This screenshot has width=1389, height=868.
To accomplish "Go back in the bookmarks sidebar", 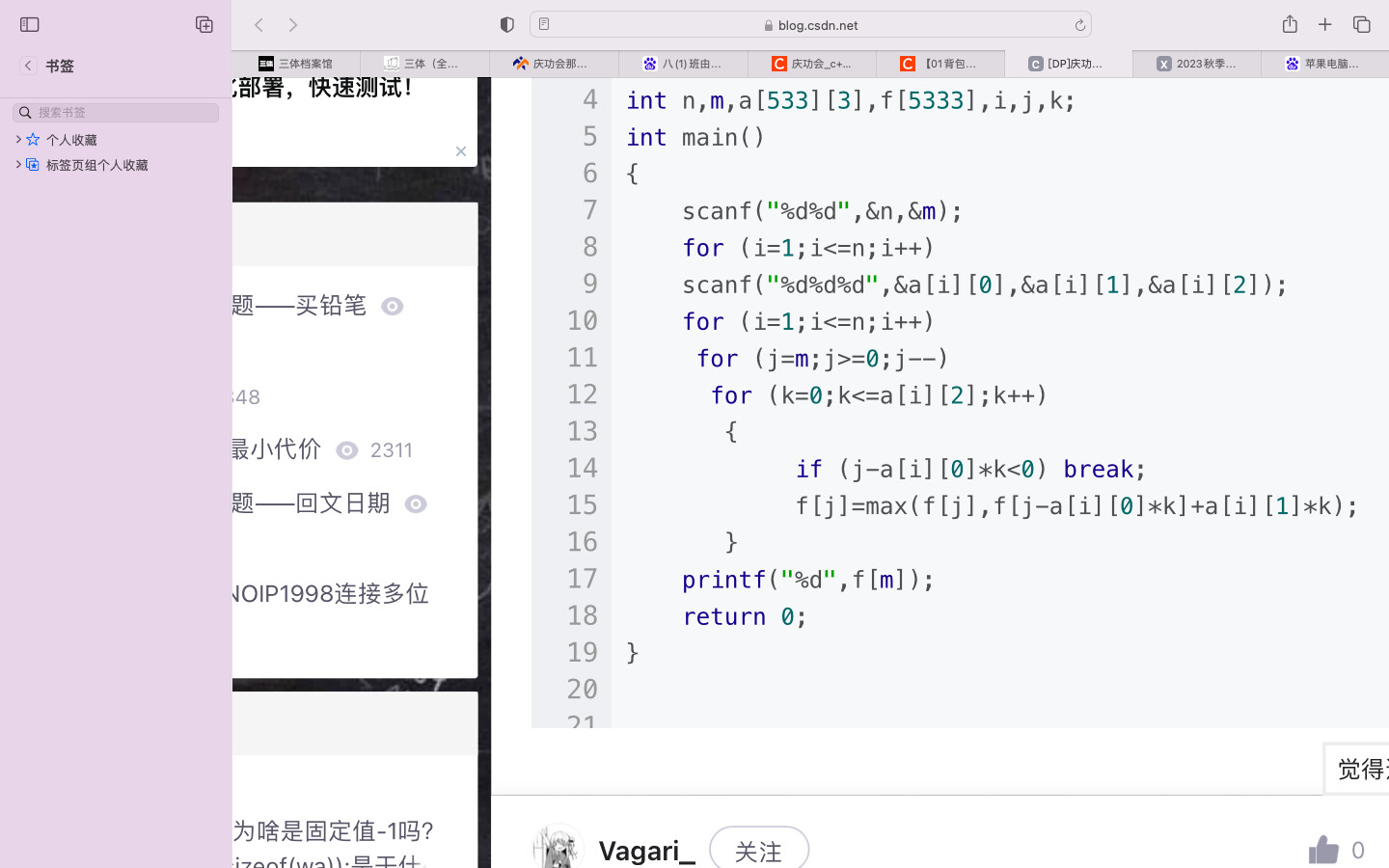I will (28, 66).
